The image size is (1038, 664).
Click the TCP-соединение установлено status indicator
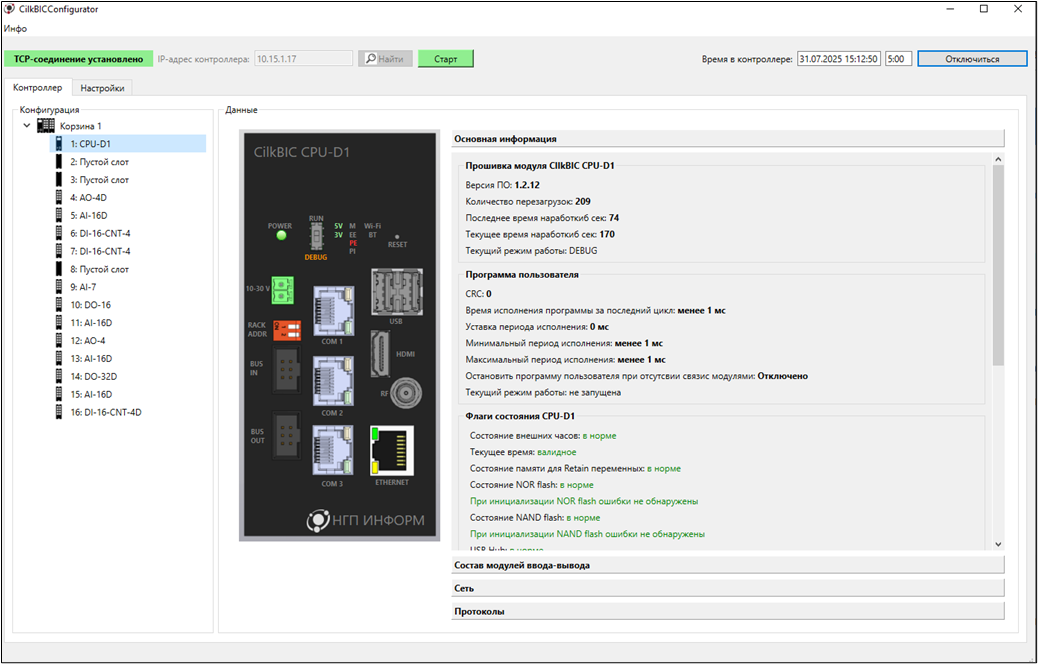click(x=78, y=59)
